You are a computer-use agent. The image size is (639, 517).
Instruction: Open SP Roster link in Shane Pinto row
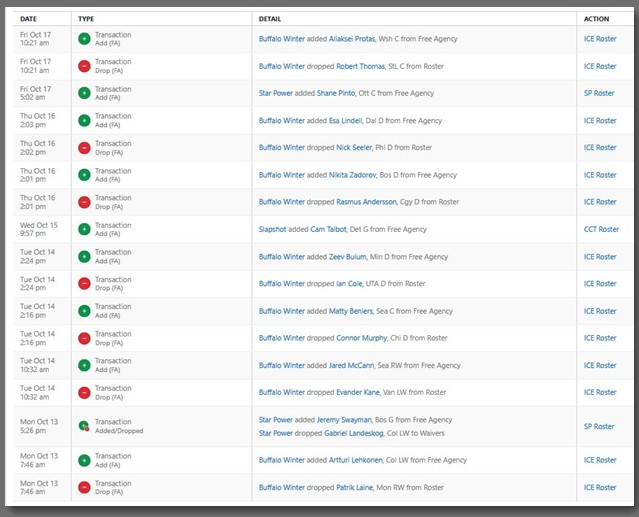click(599, 93)
